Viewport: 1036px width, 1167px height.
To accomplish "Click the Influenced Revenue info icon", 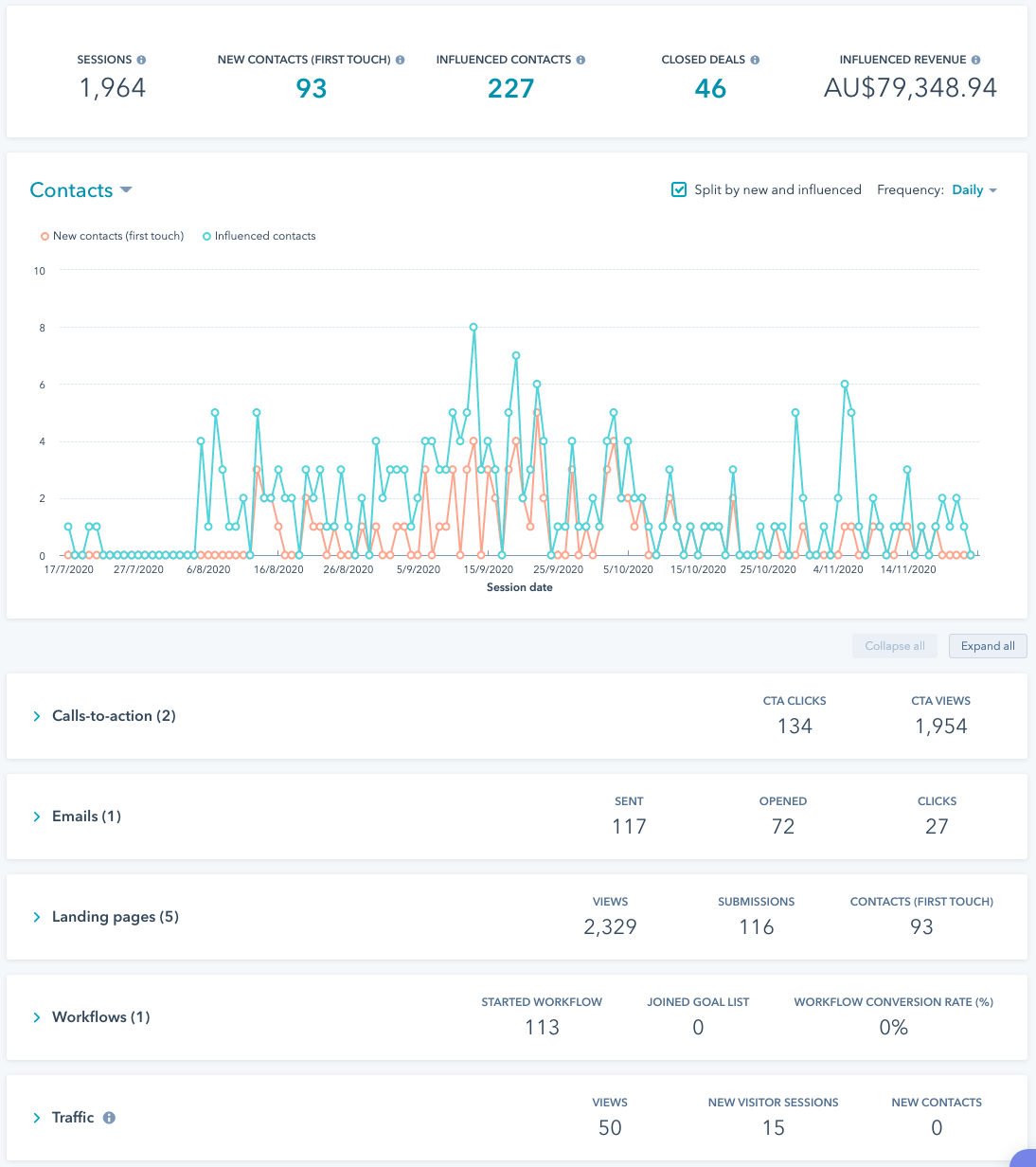I will [x=976, y=60].
